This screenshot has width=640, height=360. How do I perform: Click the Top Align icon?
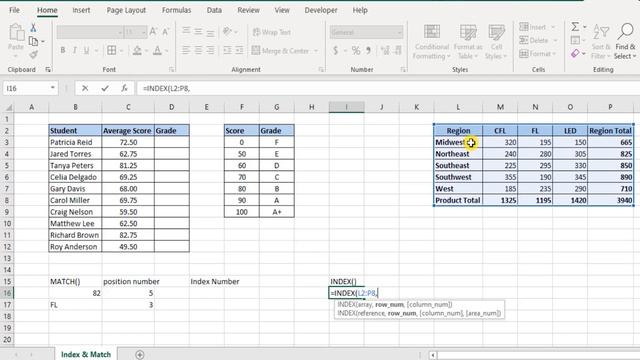click(x=186, y=31)
